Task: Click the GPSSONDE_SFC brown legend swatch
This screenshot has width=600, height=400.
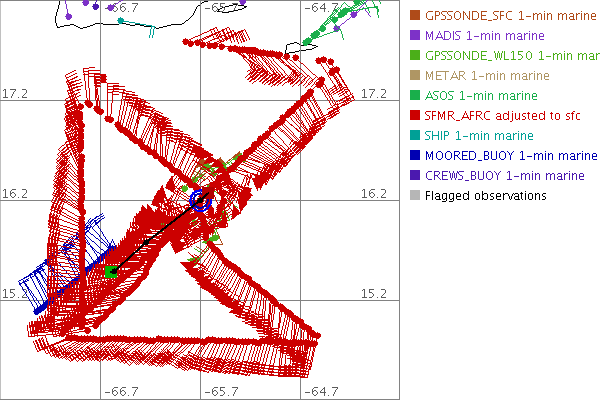Action: tap(414, 15)
